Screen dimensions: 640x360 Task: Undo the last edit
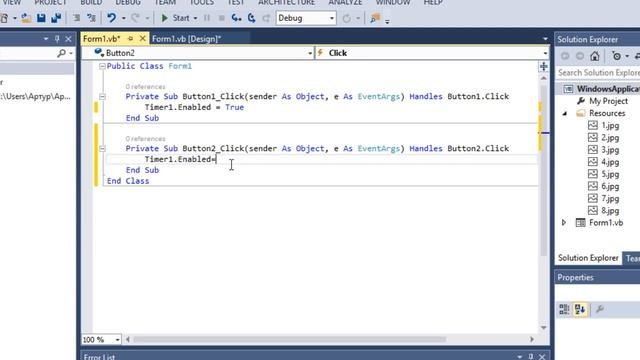click(111, 18)
